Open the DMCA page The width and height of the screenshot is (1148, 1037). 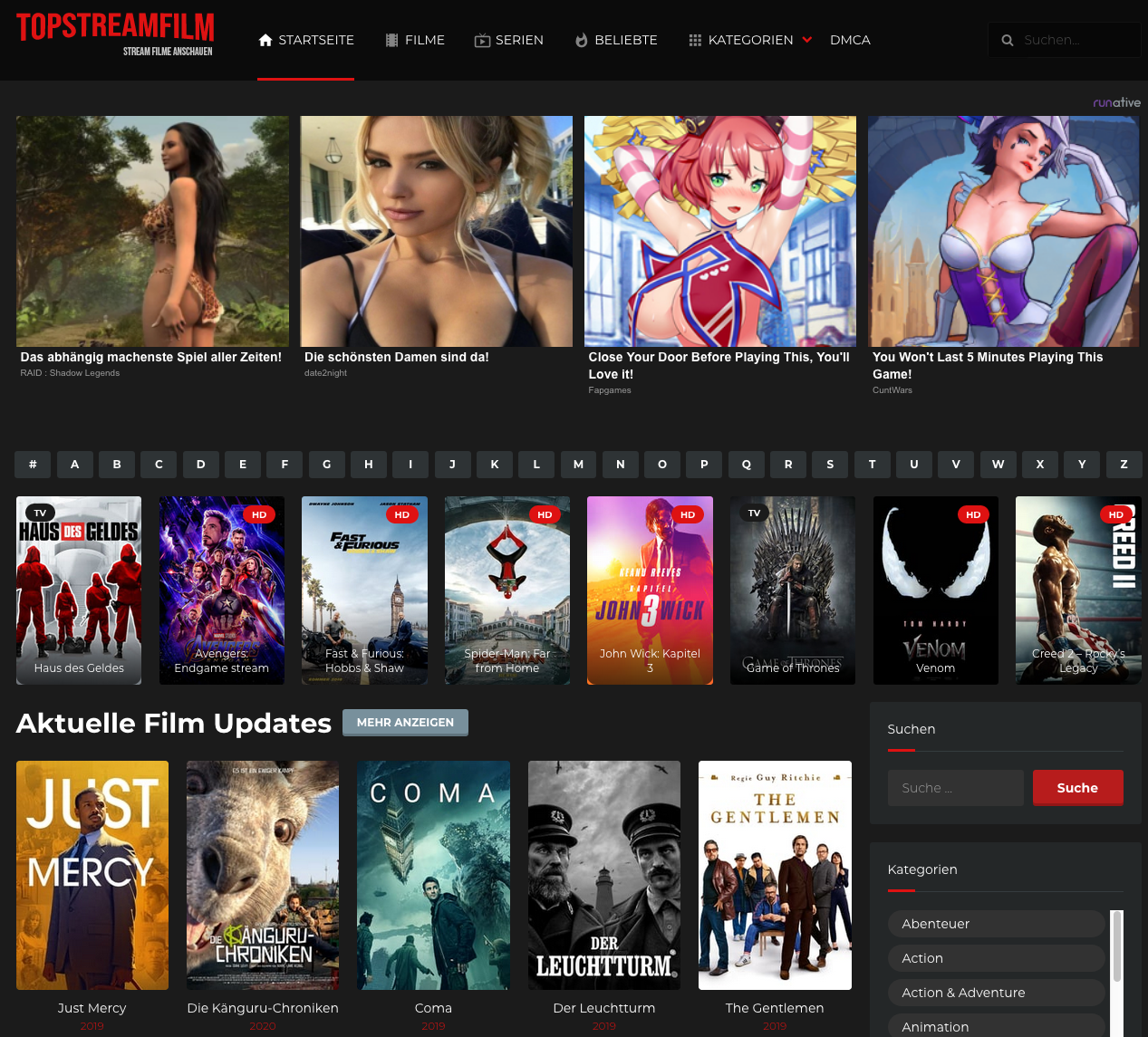[x=850, y=40]
